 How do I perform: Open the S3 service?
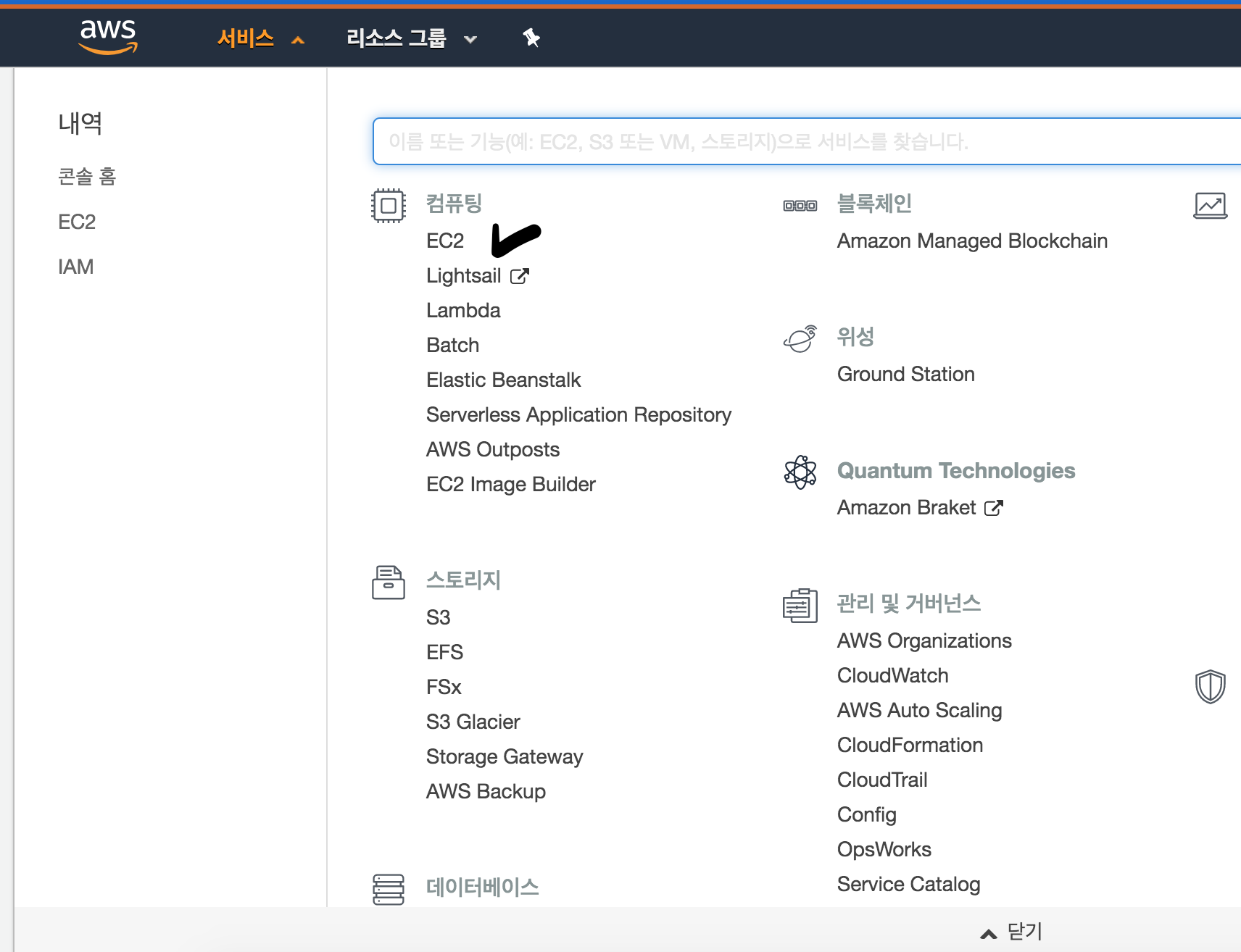(439, 617)
